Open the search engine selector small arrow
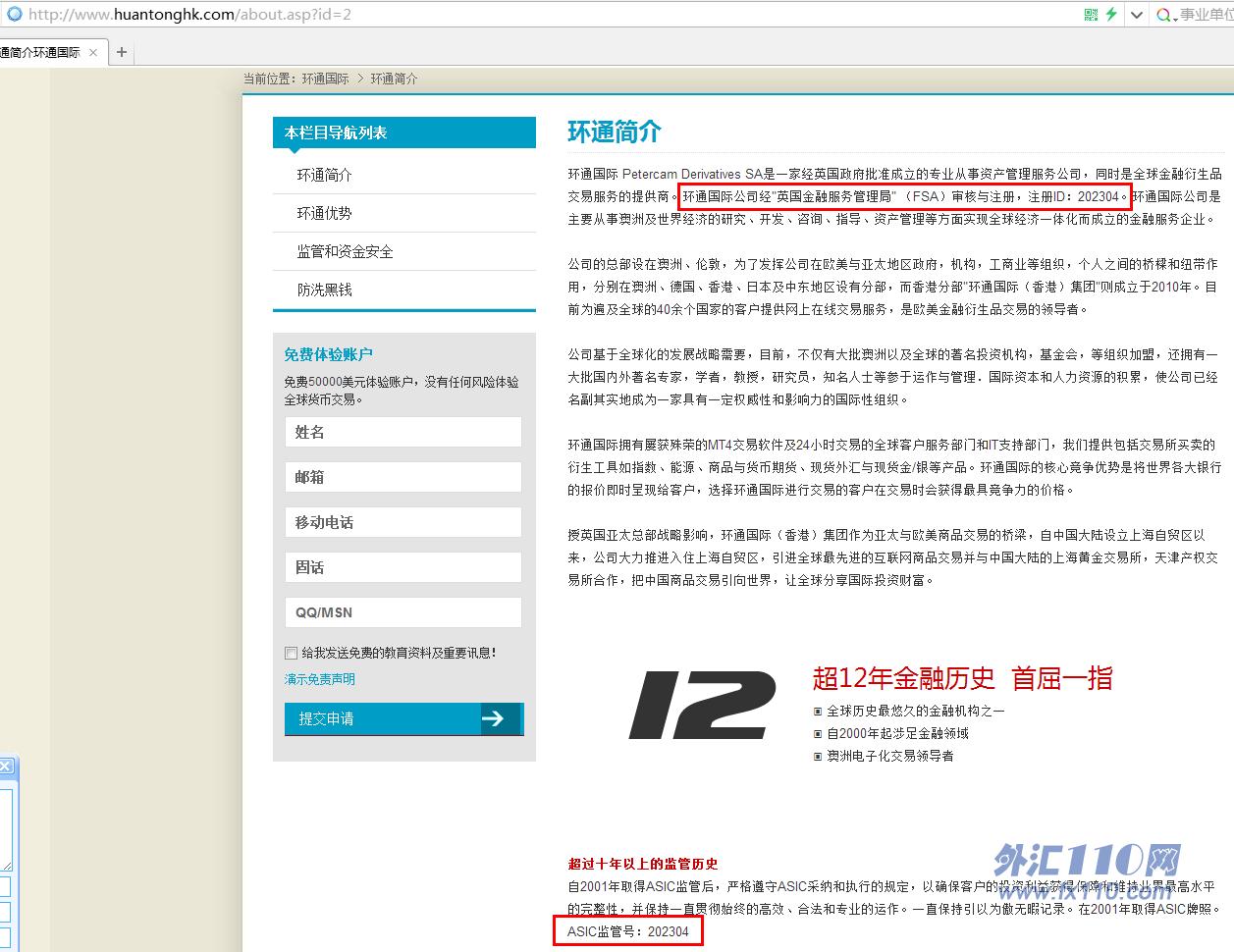Viewport: 1234px width, 952px height. [x=1175, y=18]
